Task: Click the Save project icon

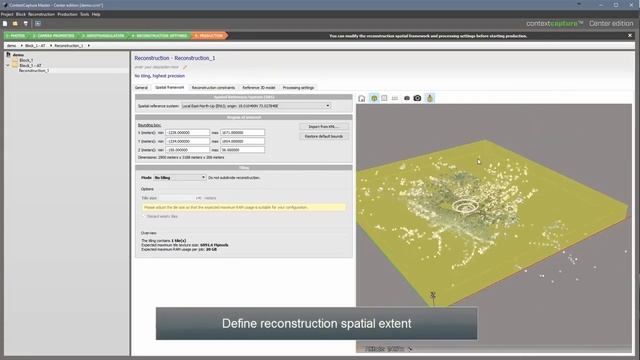Action: point(25,24)
